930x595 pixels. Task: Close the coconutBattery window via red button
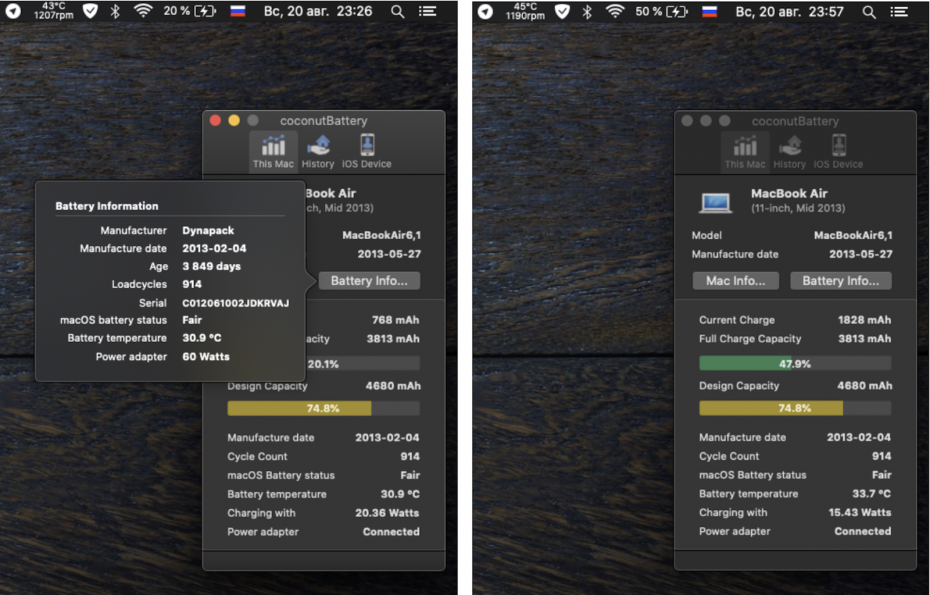[x=215, y=120]
